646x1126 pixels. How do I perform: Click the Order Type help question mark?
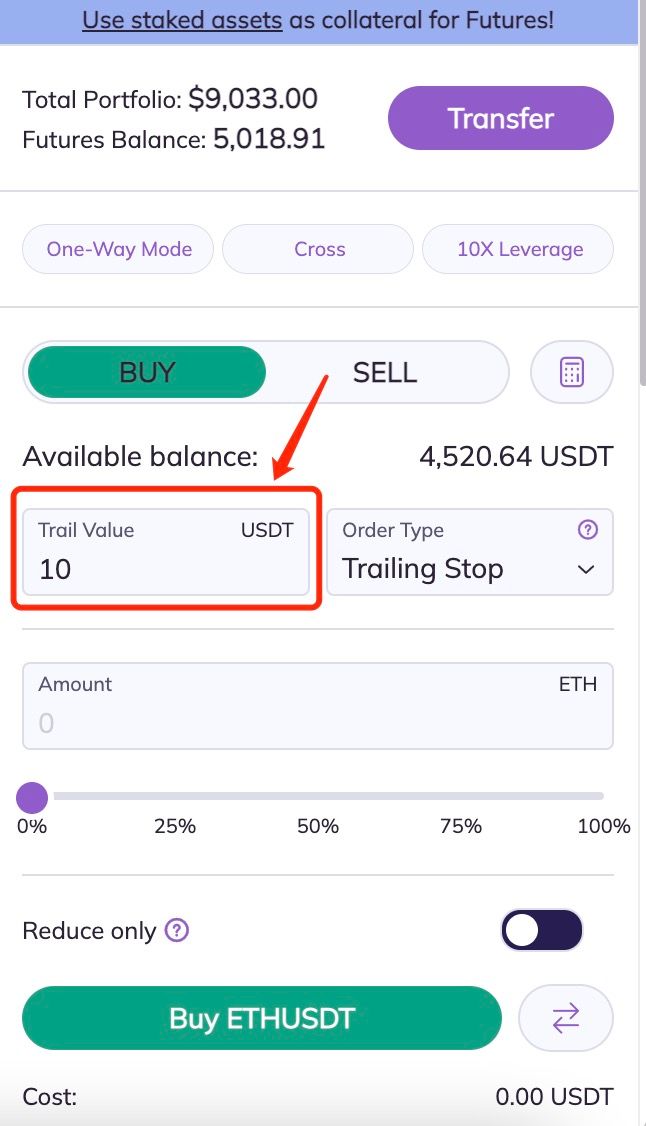(x=588, y=530)
